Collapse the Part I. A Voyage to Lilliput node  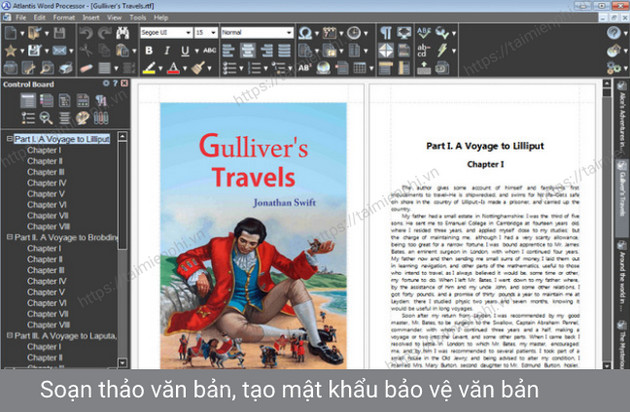(8, 140)
